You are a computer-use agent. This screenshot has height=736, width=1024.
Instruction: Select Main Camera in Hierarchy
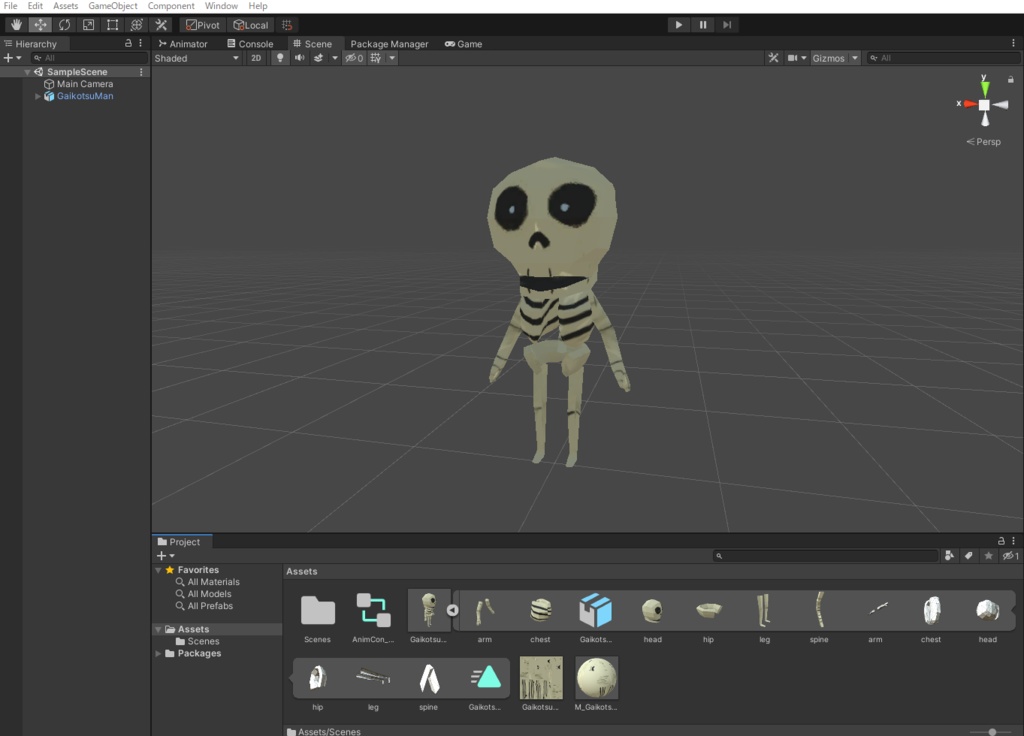pyautogui.click(x=85, y=84)
